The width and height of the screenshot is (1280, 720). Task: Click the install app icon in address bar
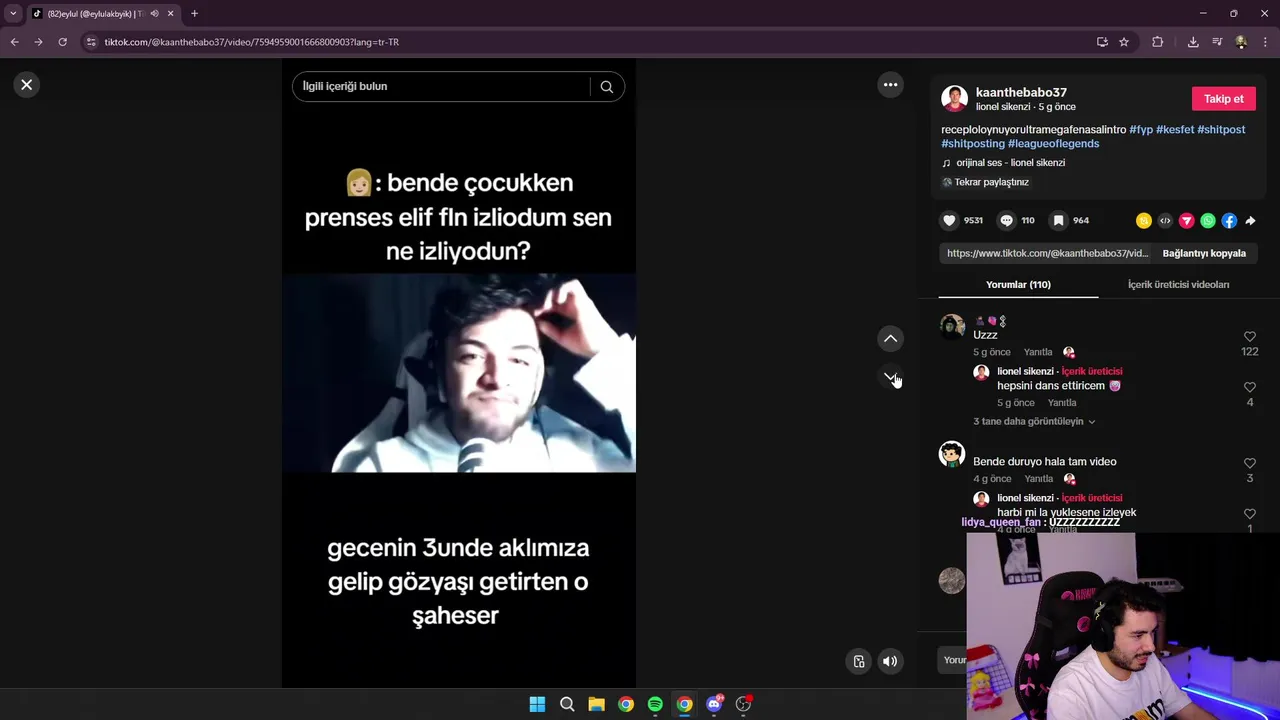(1102, 42)
